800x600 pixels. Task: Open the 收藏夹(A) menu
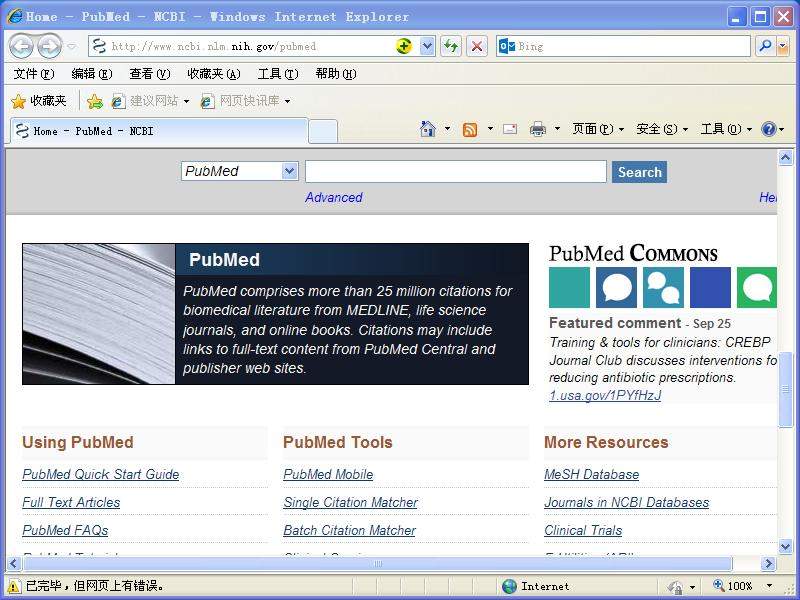tap(214, 74)
